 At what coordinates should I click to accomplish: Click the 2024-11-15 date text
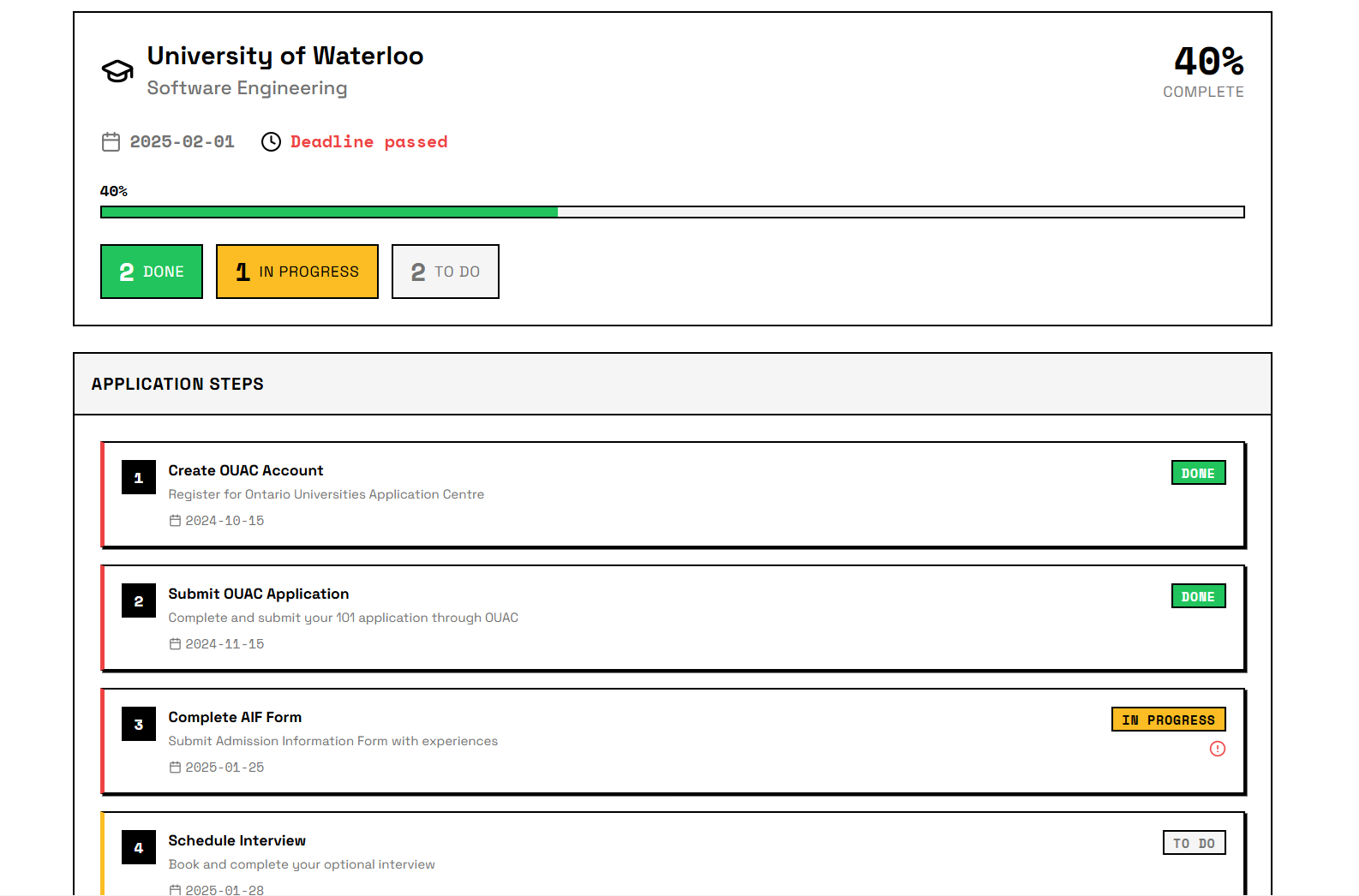225,644
